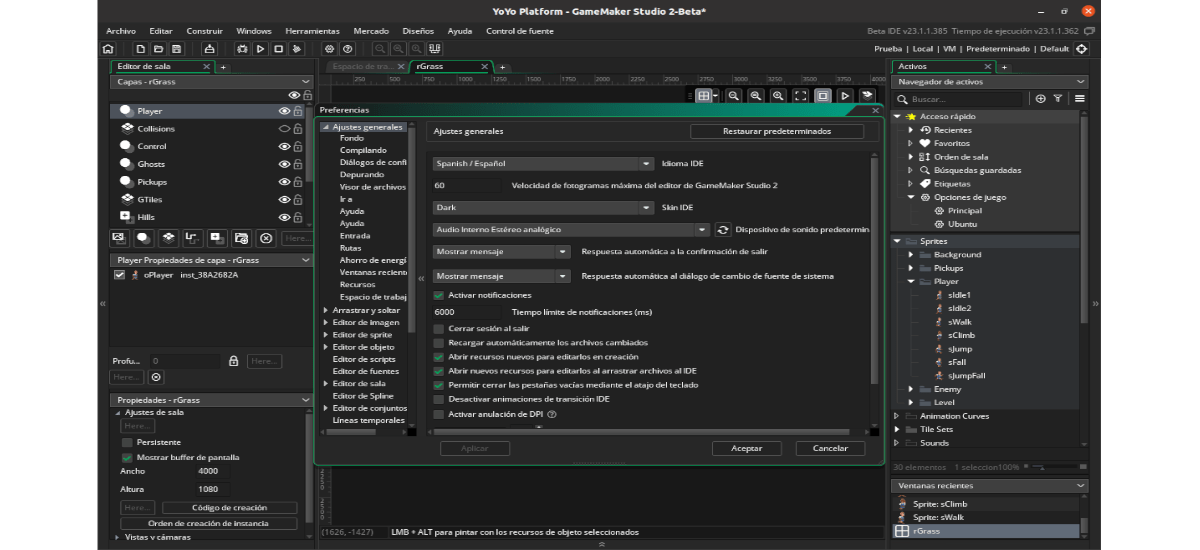Click the notification timeout 6000 field

point(466,312)
